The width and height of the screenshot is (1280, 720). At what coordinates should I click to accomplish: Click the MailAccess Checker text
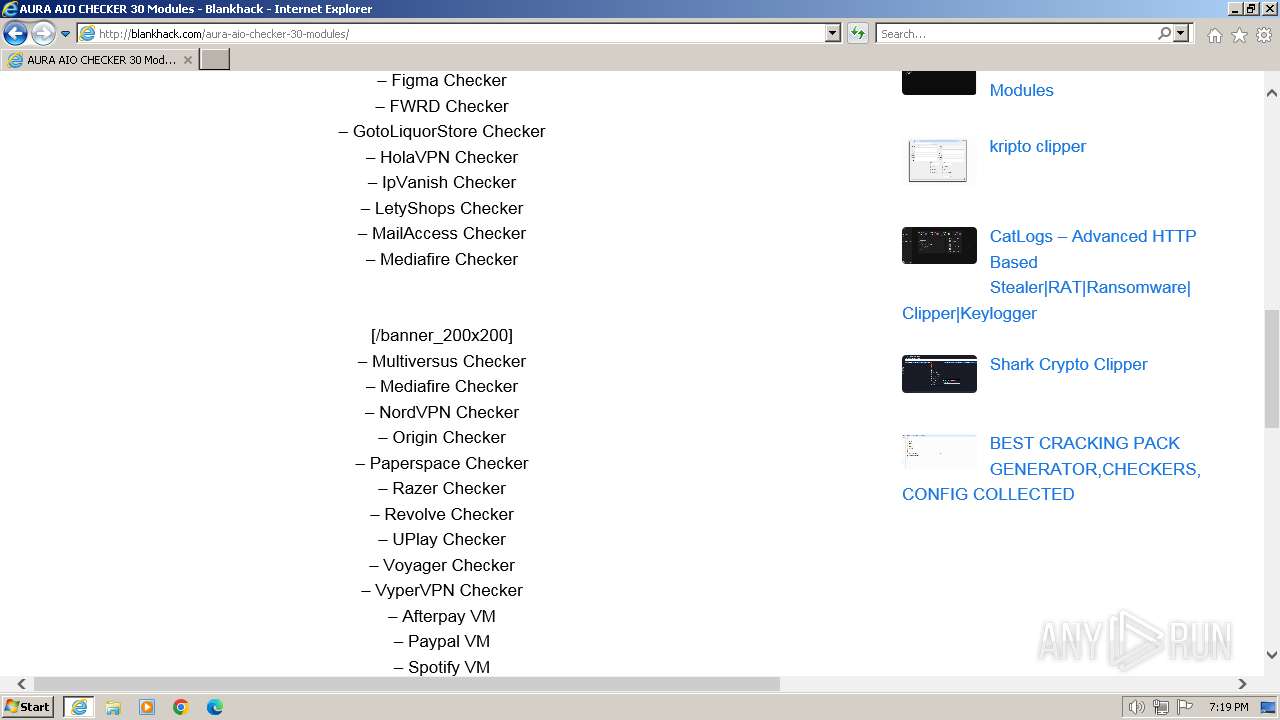pos(442,233)
